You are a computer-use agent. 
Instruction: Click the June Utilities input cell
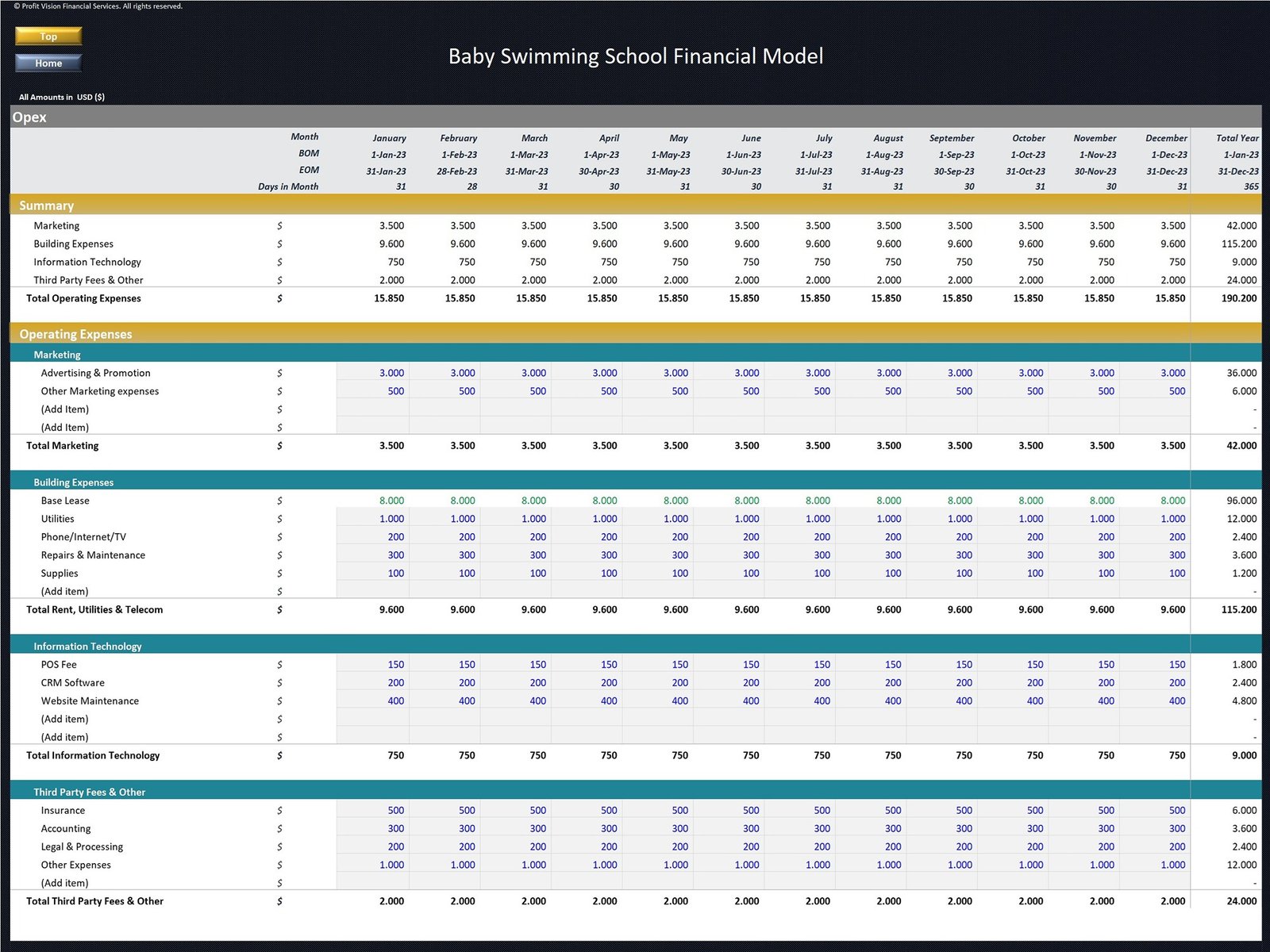(746, 519)
